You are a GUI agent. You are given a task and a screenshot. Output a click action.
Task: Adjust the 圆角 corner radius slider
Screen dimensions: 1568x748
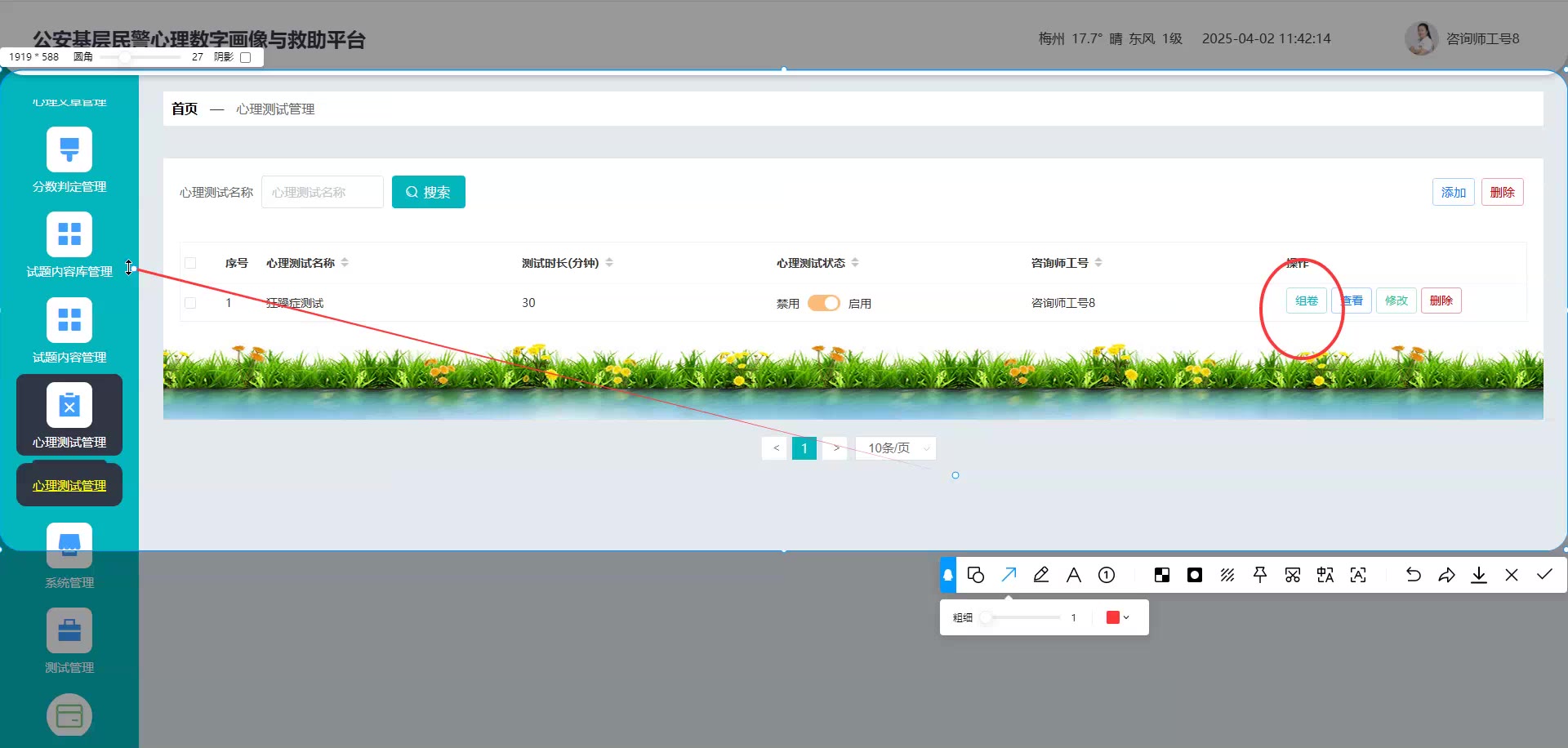point(140,57)
